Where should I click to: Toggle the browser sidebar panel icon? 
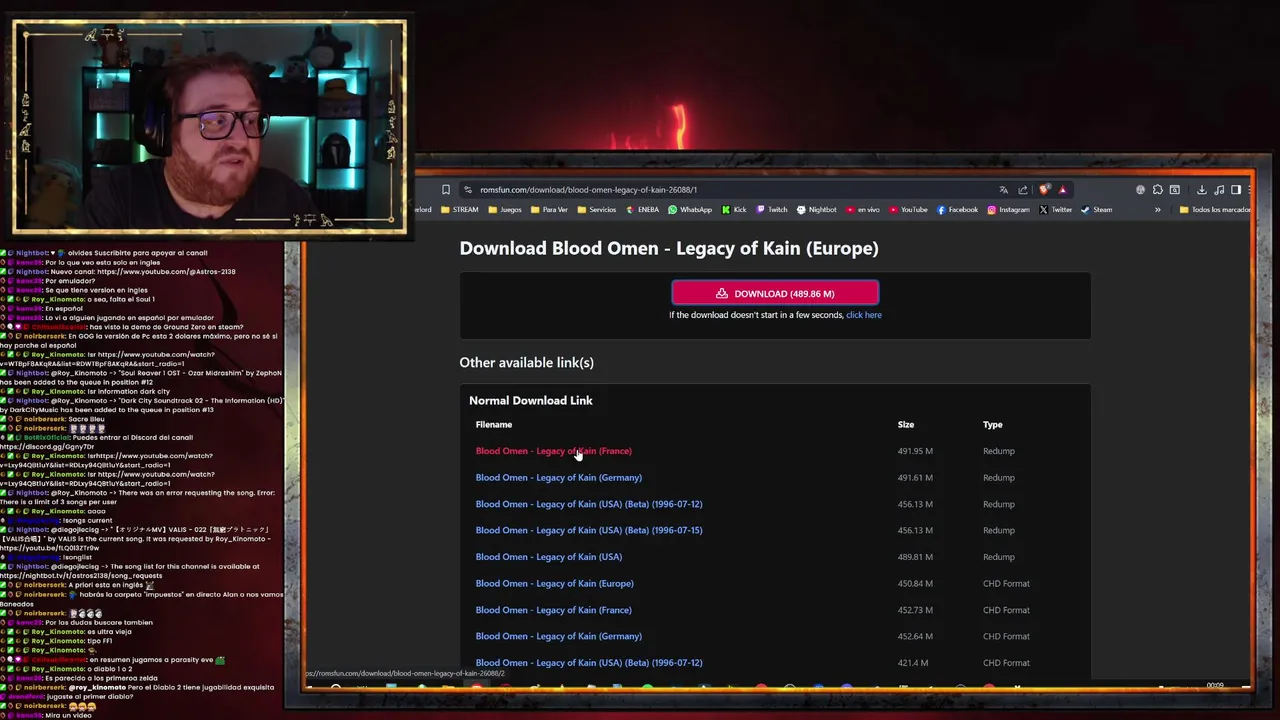point(1236,190)
